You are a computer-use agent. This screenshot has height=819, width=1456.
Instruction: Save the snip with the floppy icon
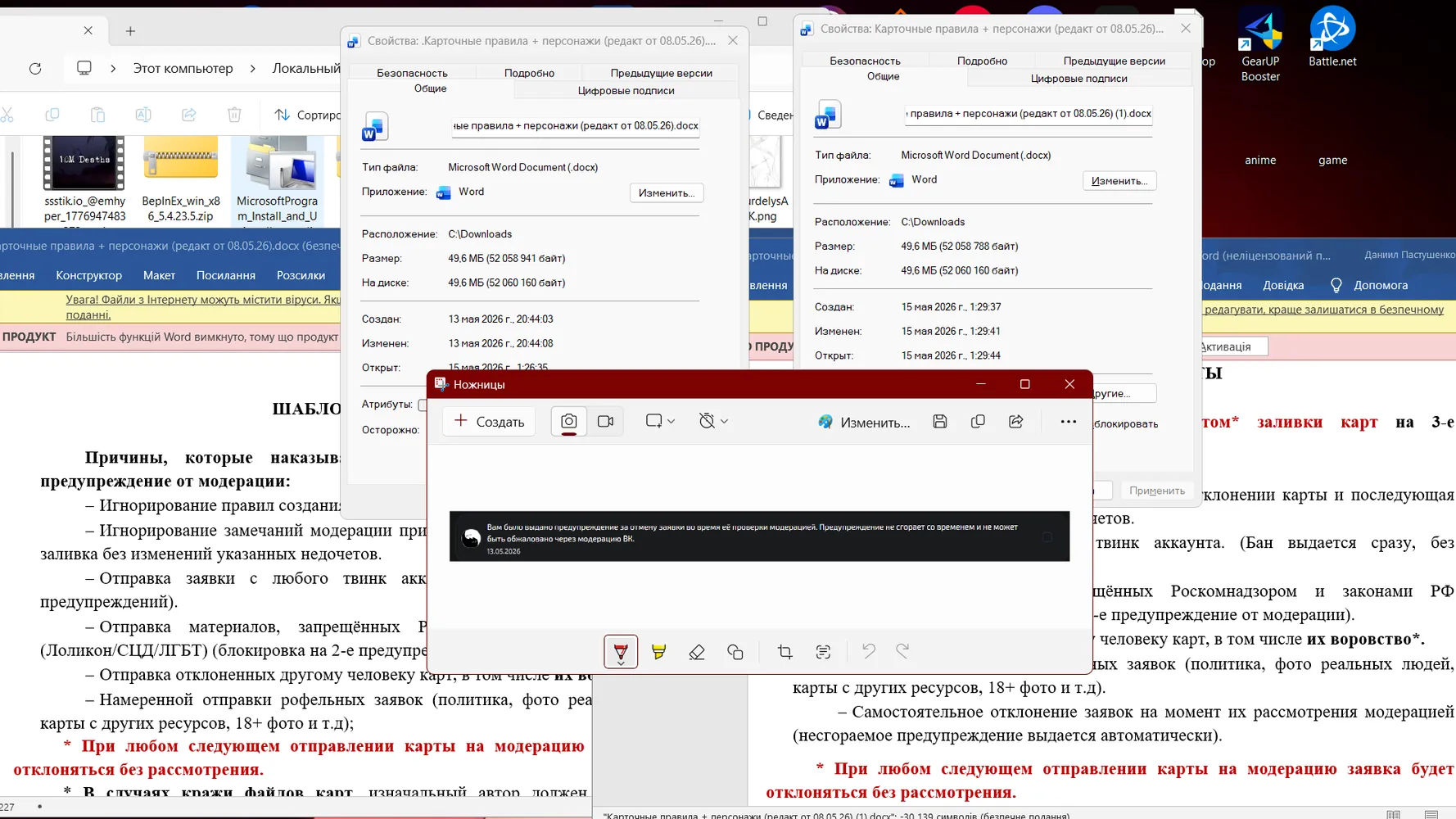point(940,421)
